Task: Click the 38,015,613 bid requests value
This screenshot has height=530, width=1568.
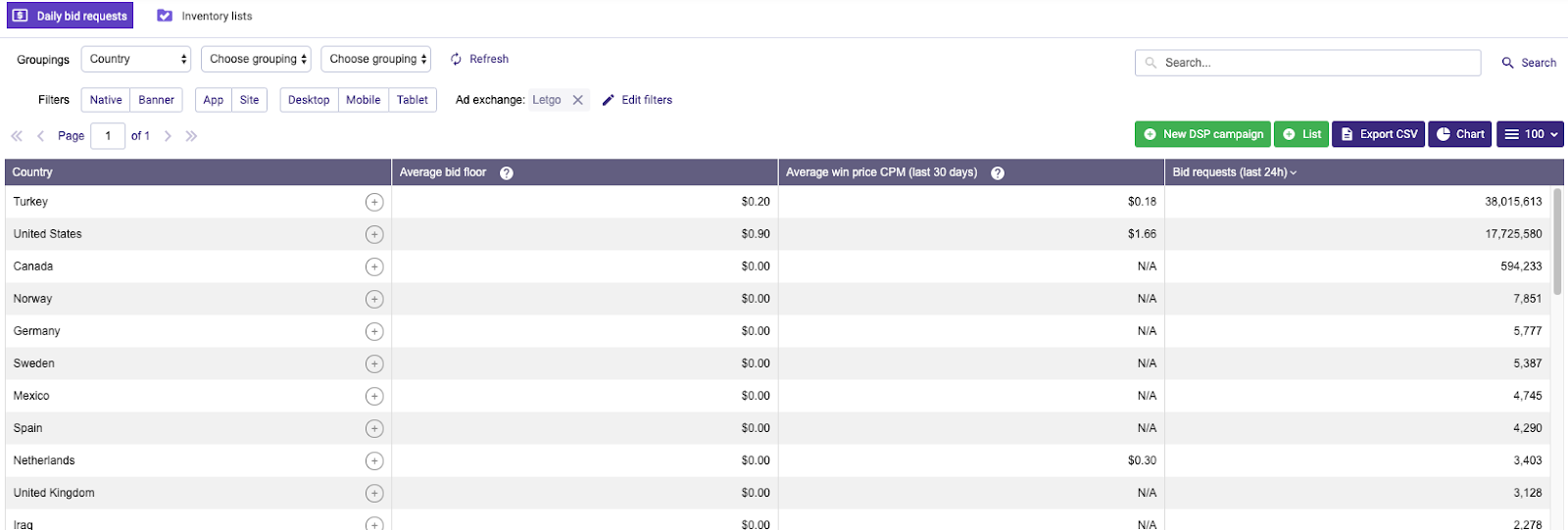Action: (x=1513, y=202)
